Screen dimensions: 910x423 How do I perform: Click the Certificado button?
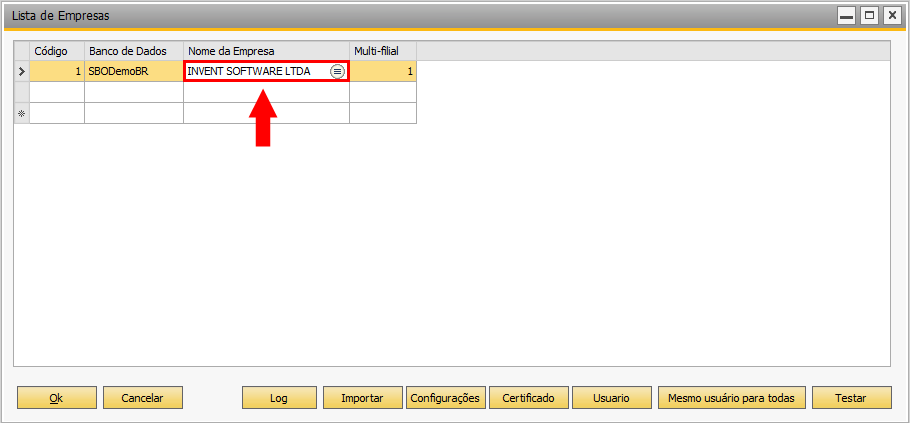529,398
